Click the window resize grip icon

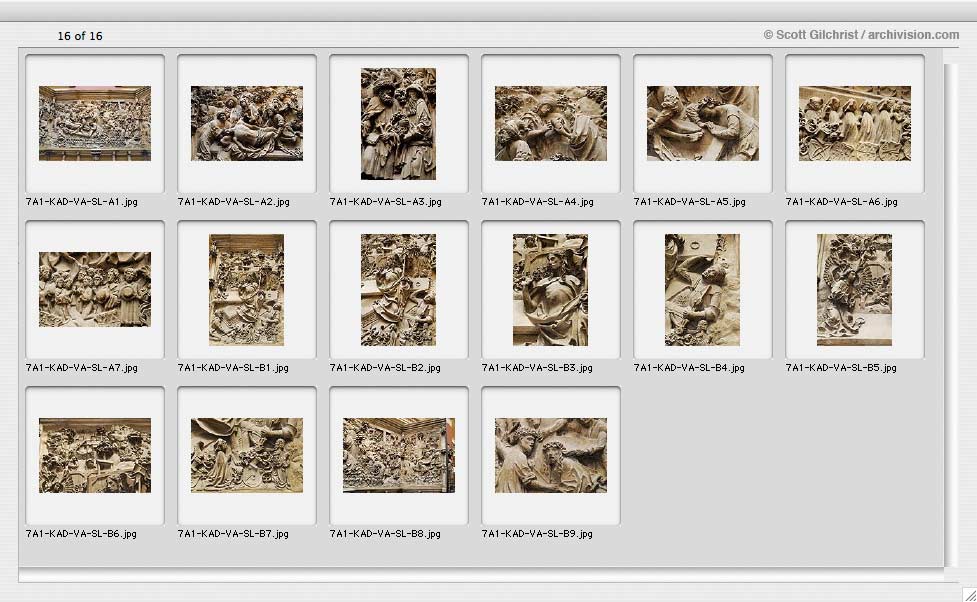click(969, 595)
